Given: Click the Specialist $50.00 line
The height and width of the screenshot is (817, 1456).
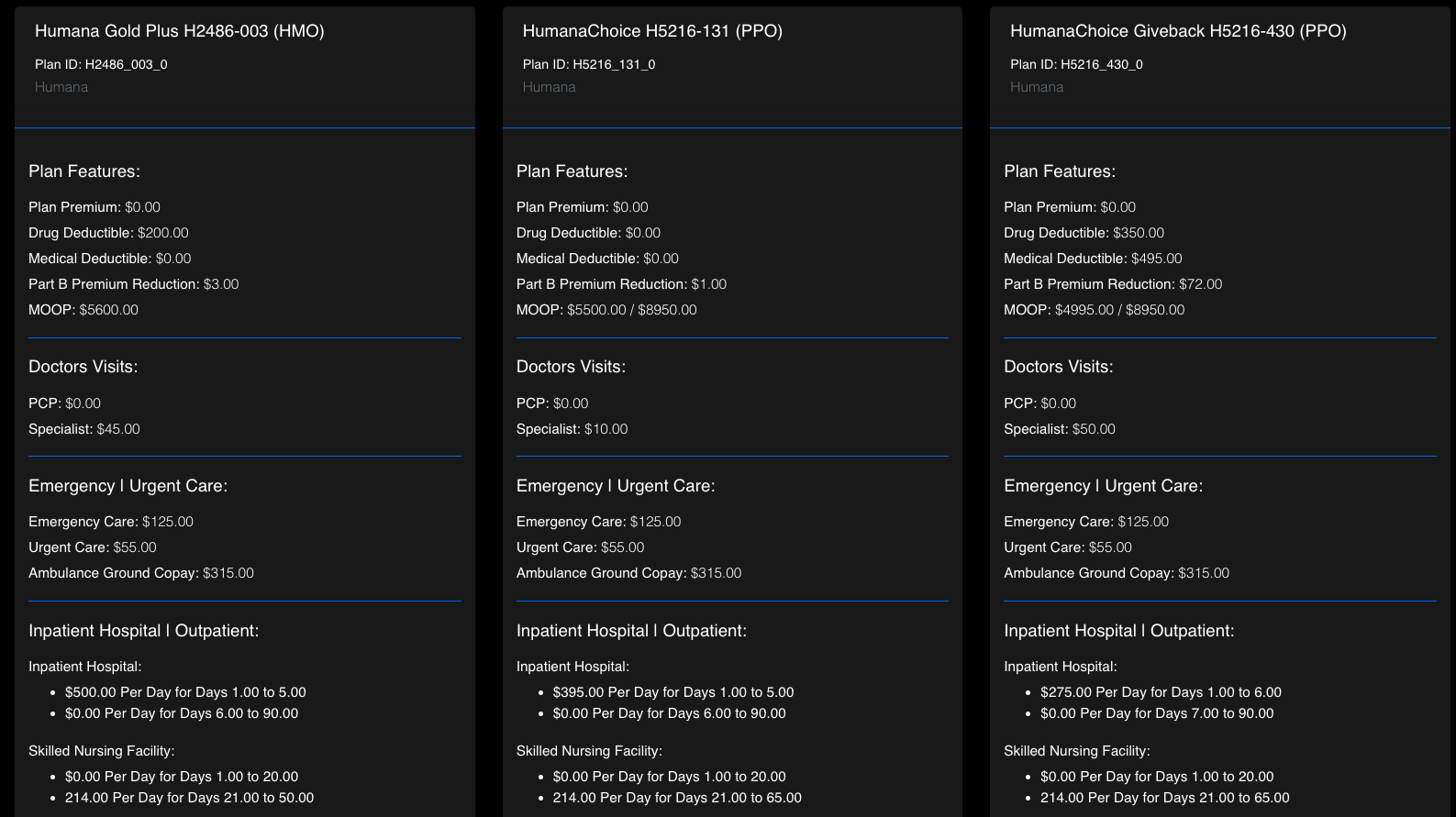Looking at the screenshot, I should (1060, 429).
